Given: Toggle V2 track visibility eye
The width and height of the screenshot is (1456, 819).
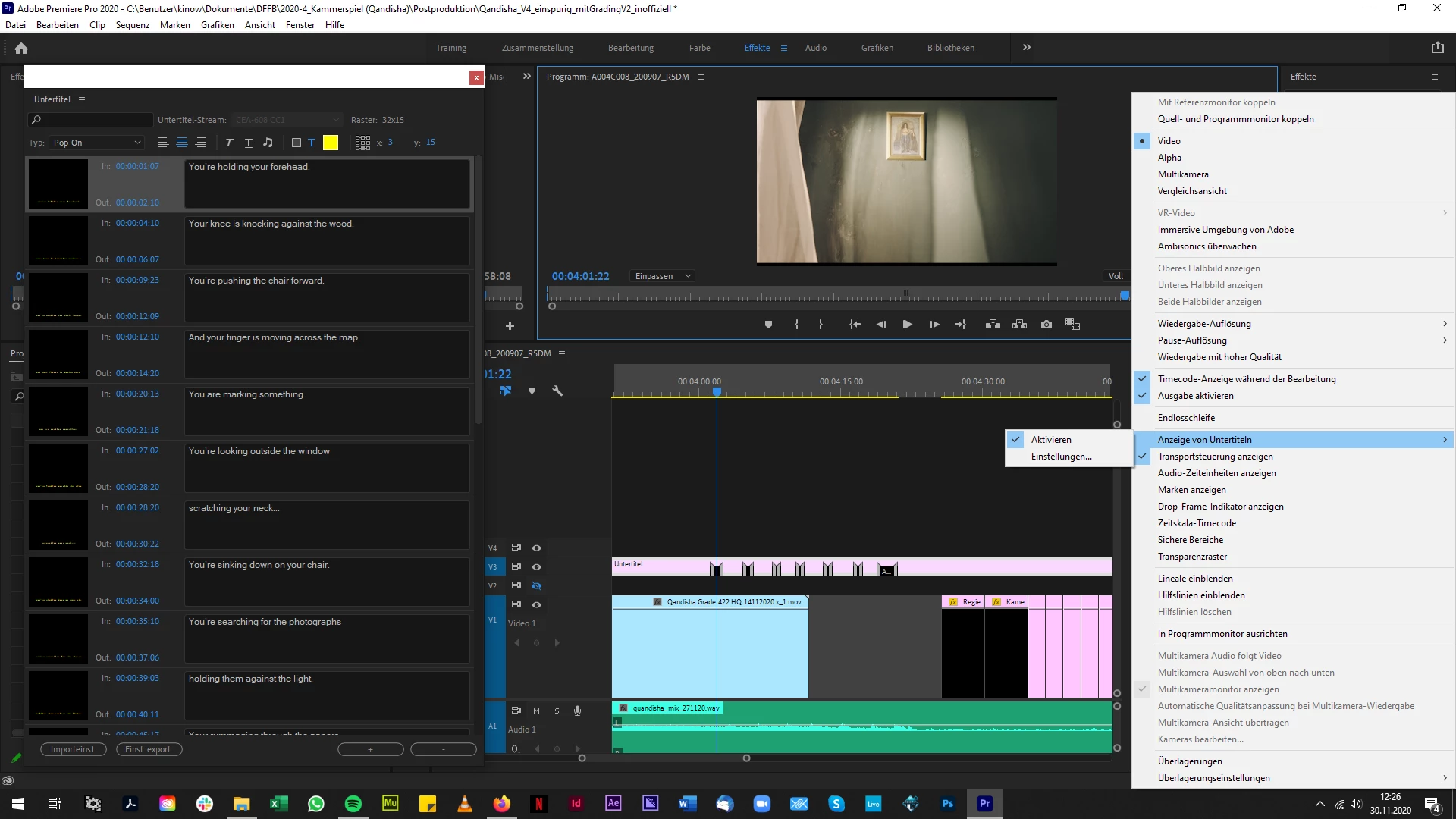Looking at the screenshot, I should (x=536, y=585).
